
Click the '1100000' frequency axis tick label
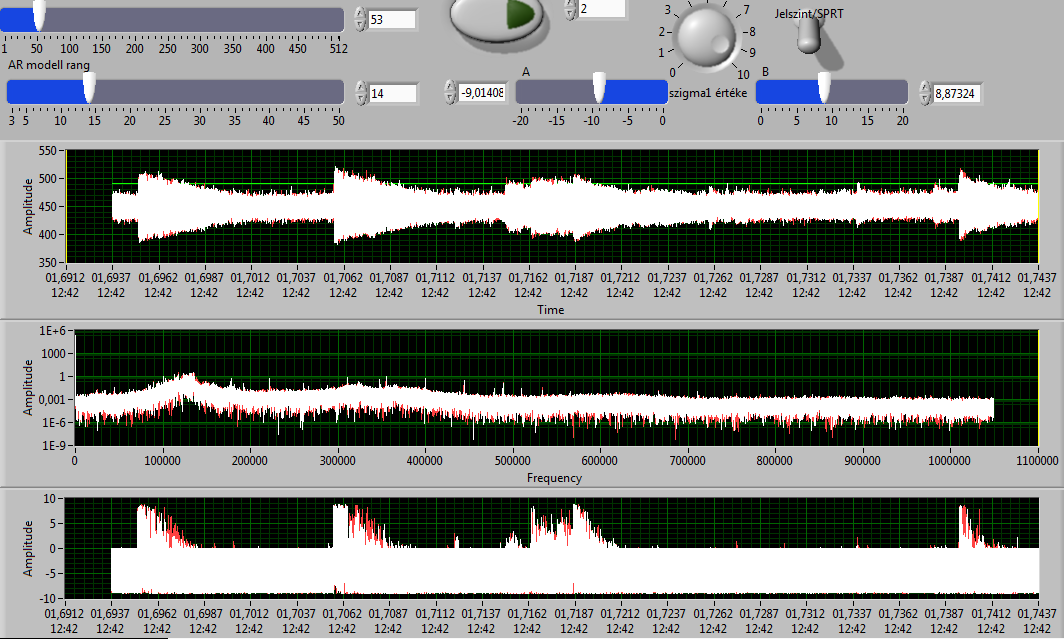coord(1037,461)
